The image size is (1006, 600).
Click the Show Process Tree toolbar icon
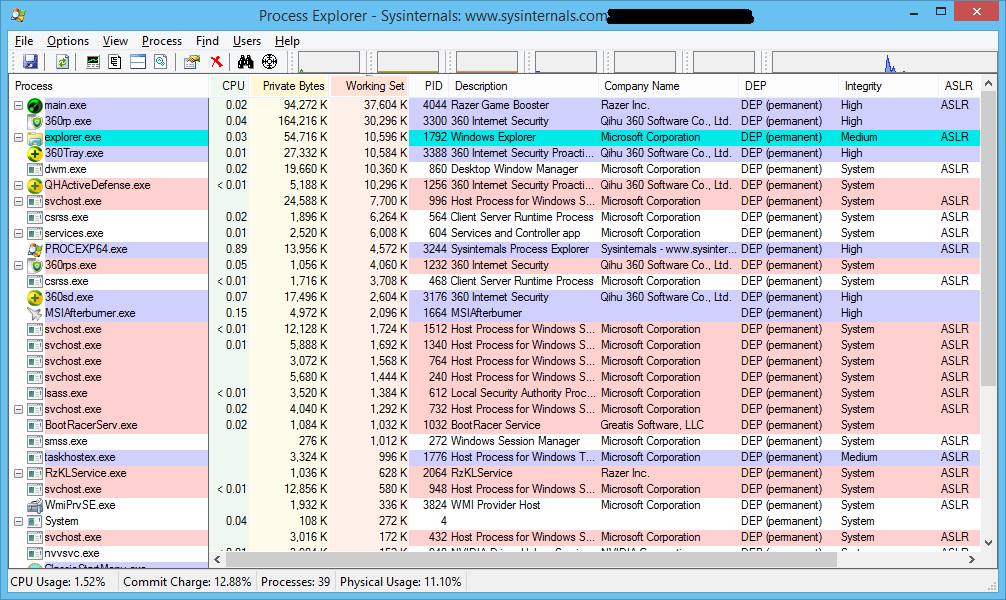(x=115, y=62)
